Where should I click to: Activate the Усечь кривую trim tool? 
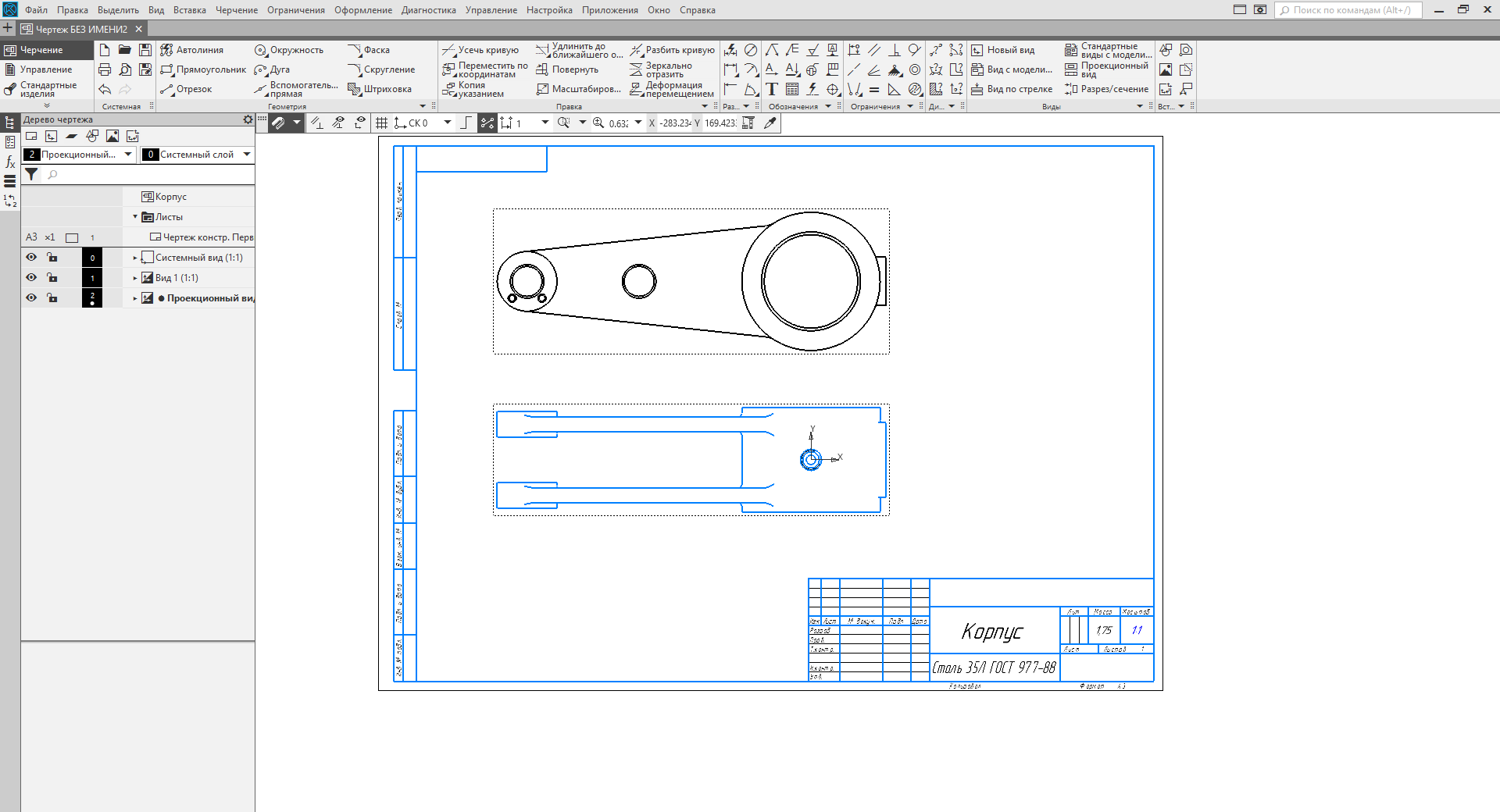pyautogui.click(x=480, y=50)
